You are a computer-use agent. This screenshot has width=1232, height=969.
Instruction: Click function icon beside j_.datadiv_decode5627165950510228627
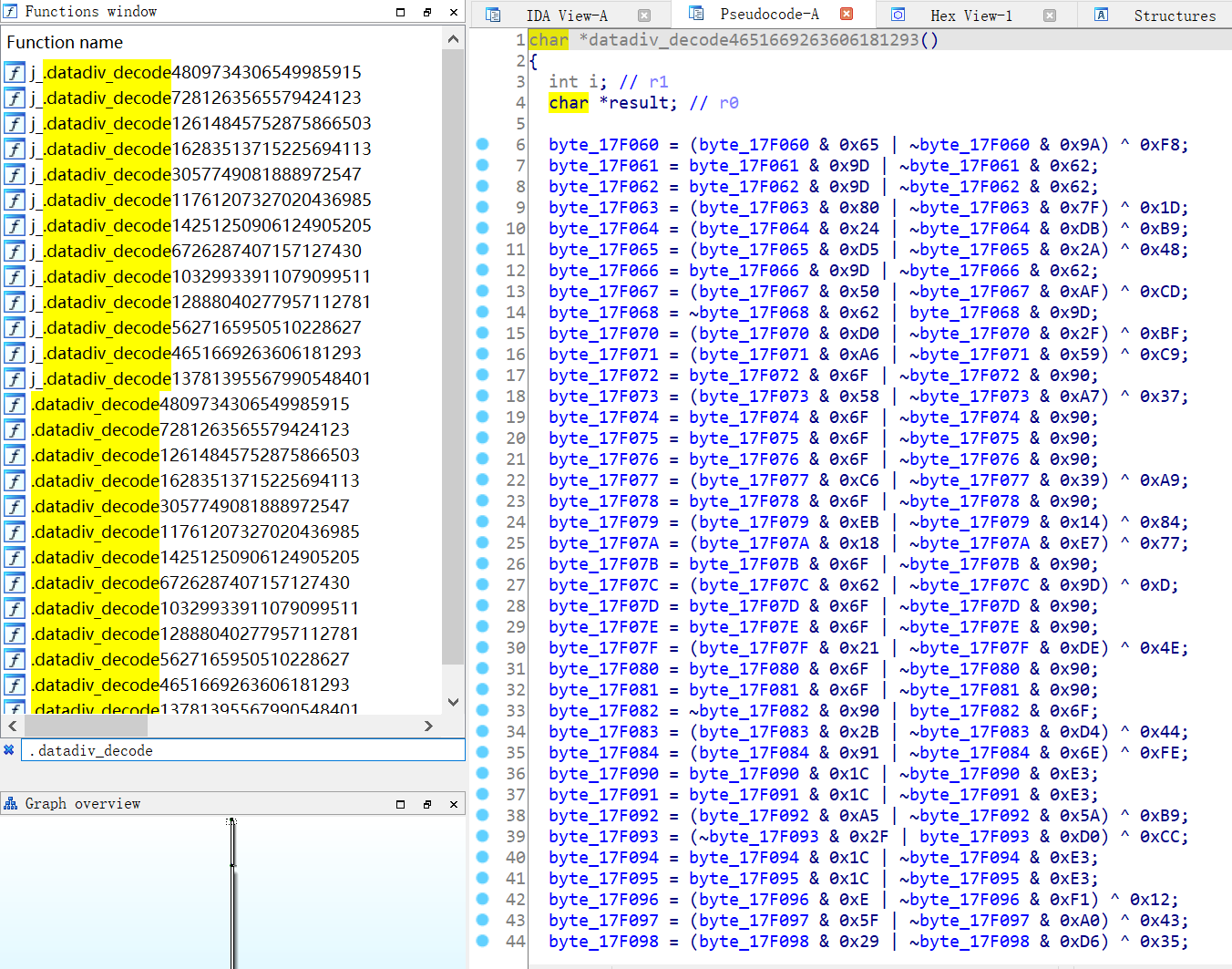[x=15, y=327]
